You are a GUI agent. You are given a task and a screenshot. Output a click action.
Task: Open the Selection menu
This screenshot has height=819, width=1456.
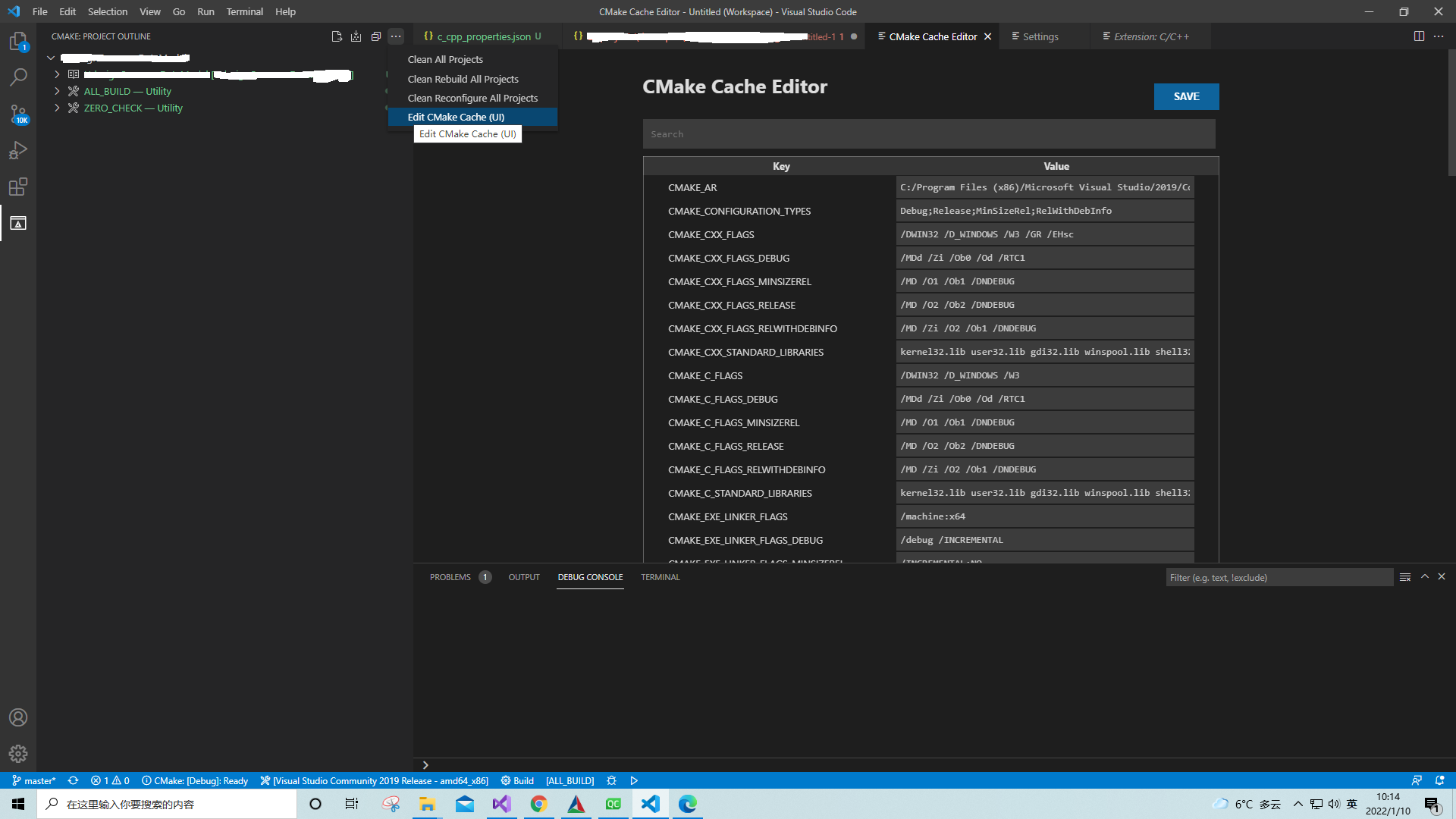[108, 11]
